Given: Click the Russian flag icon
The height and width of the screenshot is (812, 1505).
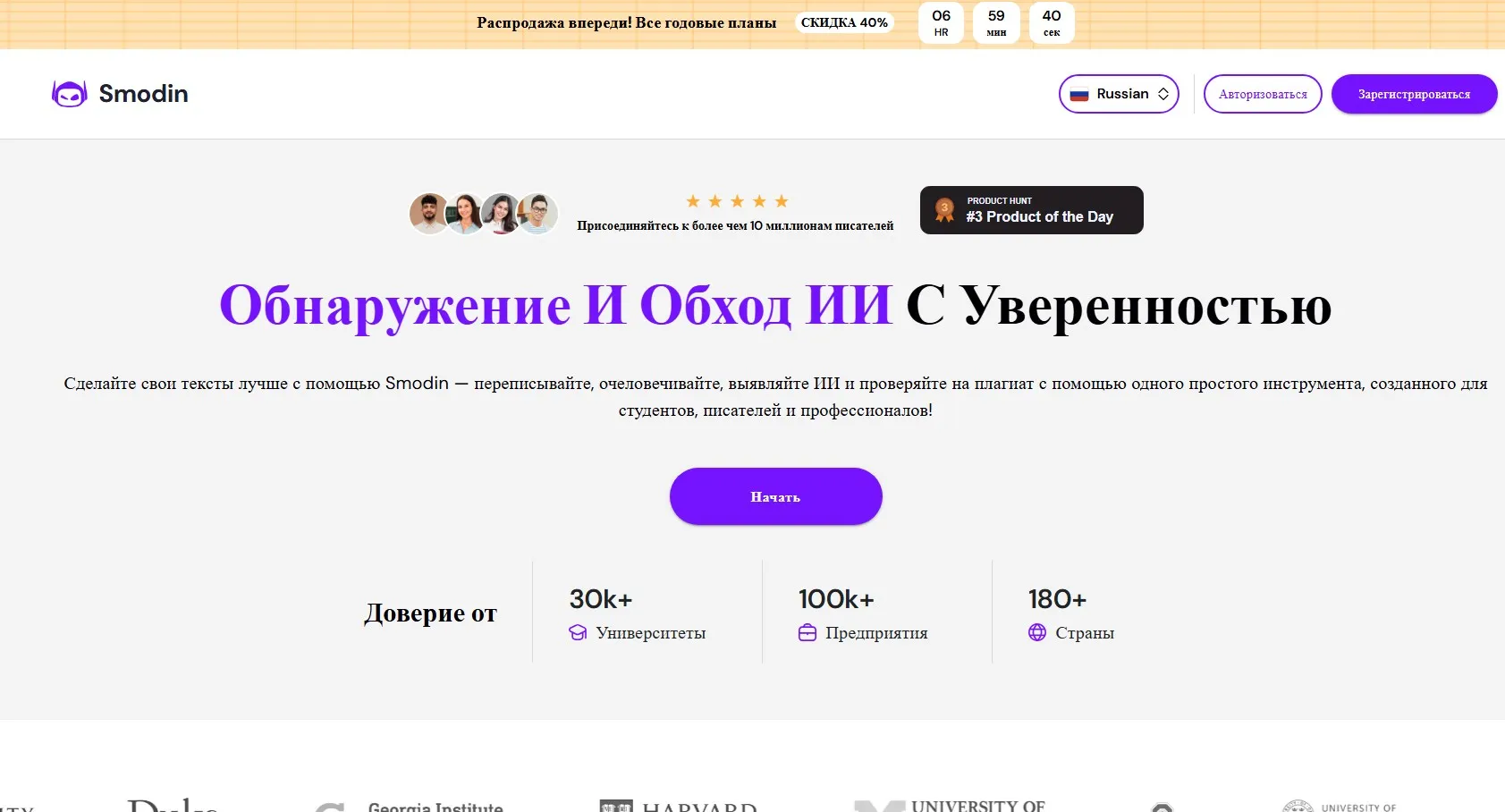Looking at the screenshot, I should (1079, 94).
